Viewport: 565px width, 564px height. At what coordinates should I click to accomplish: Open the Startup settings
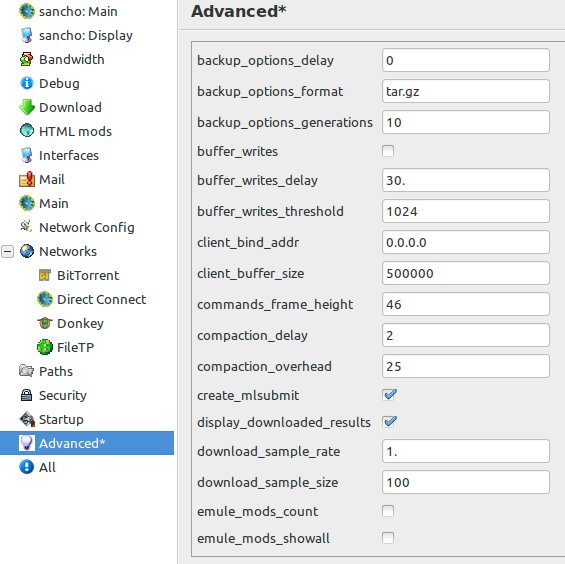(x=61, y=419)
